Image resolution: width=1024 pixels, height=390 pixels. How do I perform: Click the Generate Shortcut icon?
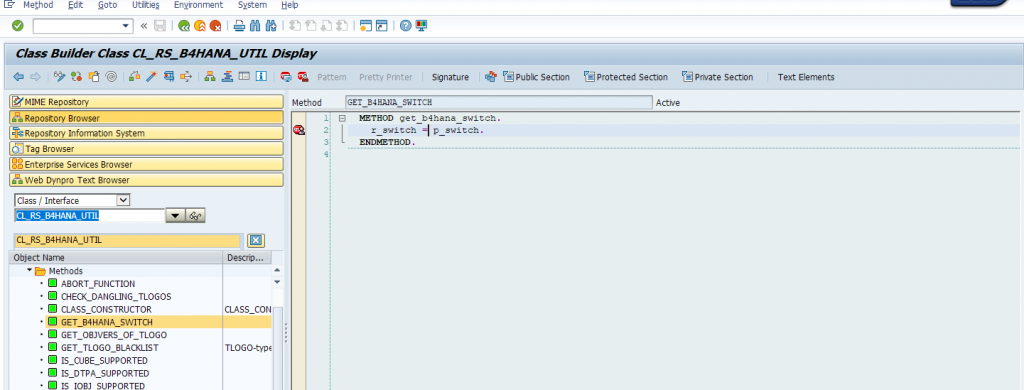[381, 25]
